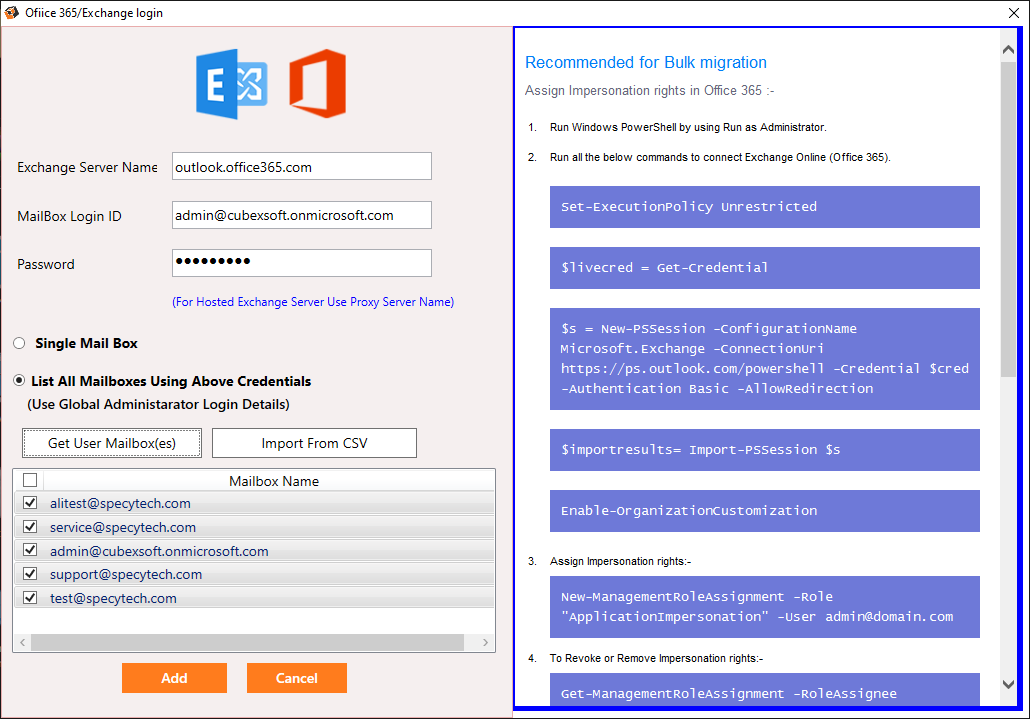Click the $livecred = Get-Credential command block
This screenshot has width=1030, height=719.
pos(765,268)
